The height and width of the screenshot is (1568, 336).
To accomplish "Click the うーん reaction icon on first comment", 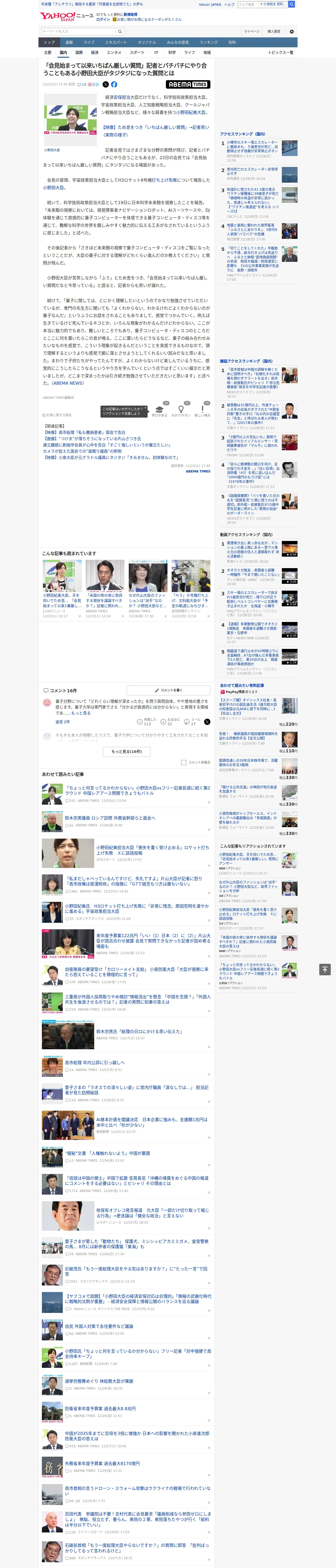I will [187, 721].
